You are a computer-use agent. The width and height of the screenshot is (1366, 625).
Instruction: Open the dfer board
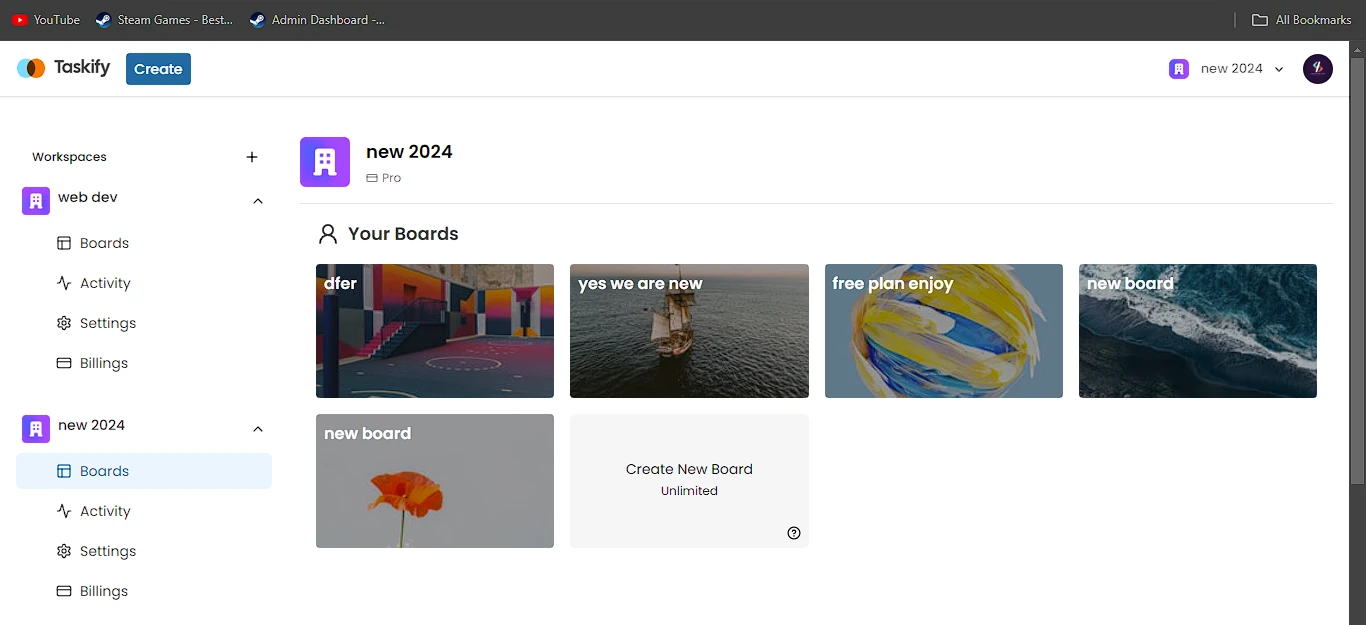point(435,331)
